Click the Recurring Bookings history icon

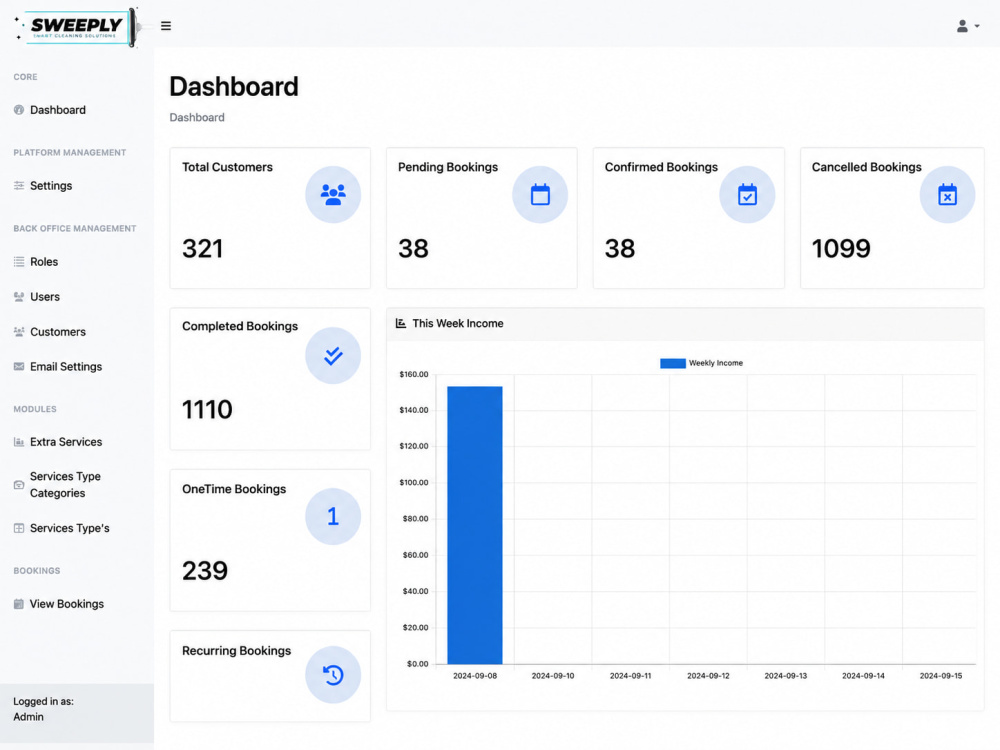click(x=333, y=675)
